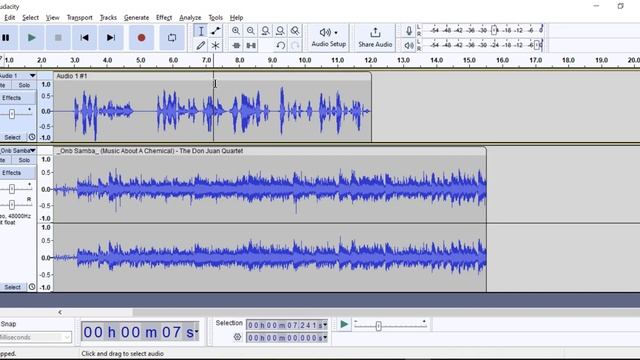This screenshot has height=360, width=640.
Task: Adjust the Onb Samba gain slider
Action: [x=12, y=189]
